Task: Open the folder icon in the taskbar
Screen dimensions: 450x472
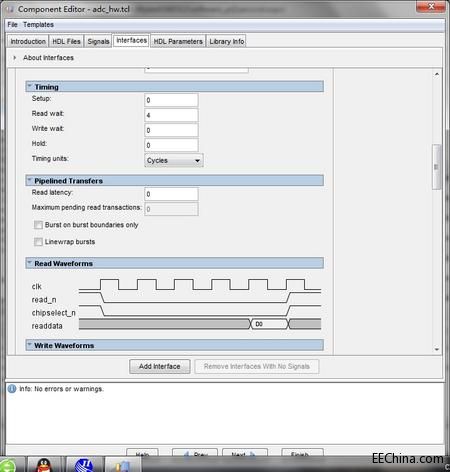Action: 122,466
